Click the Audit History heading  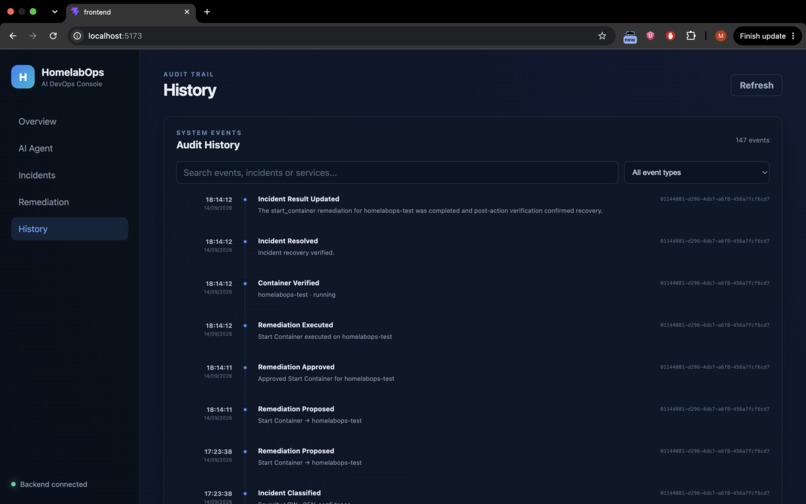(208, 145)
